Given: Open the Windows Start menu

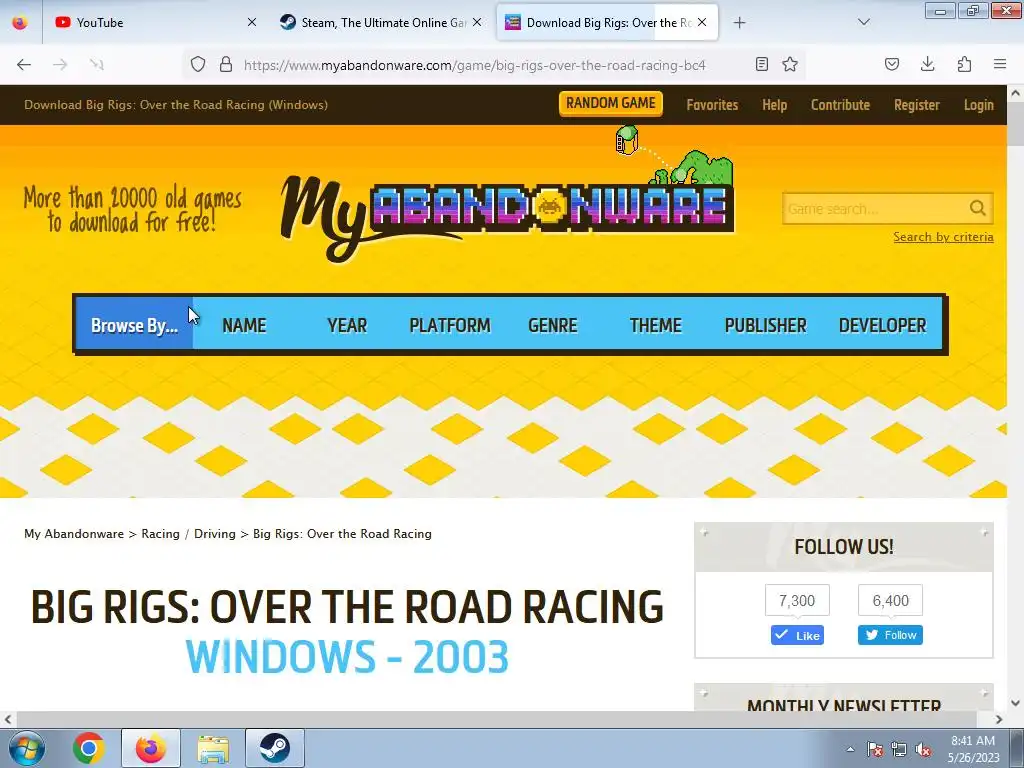Looking at the screenshot, I should 25,748.
